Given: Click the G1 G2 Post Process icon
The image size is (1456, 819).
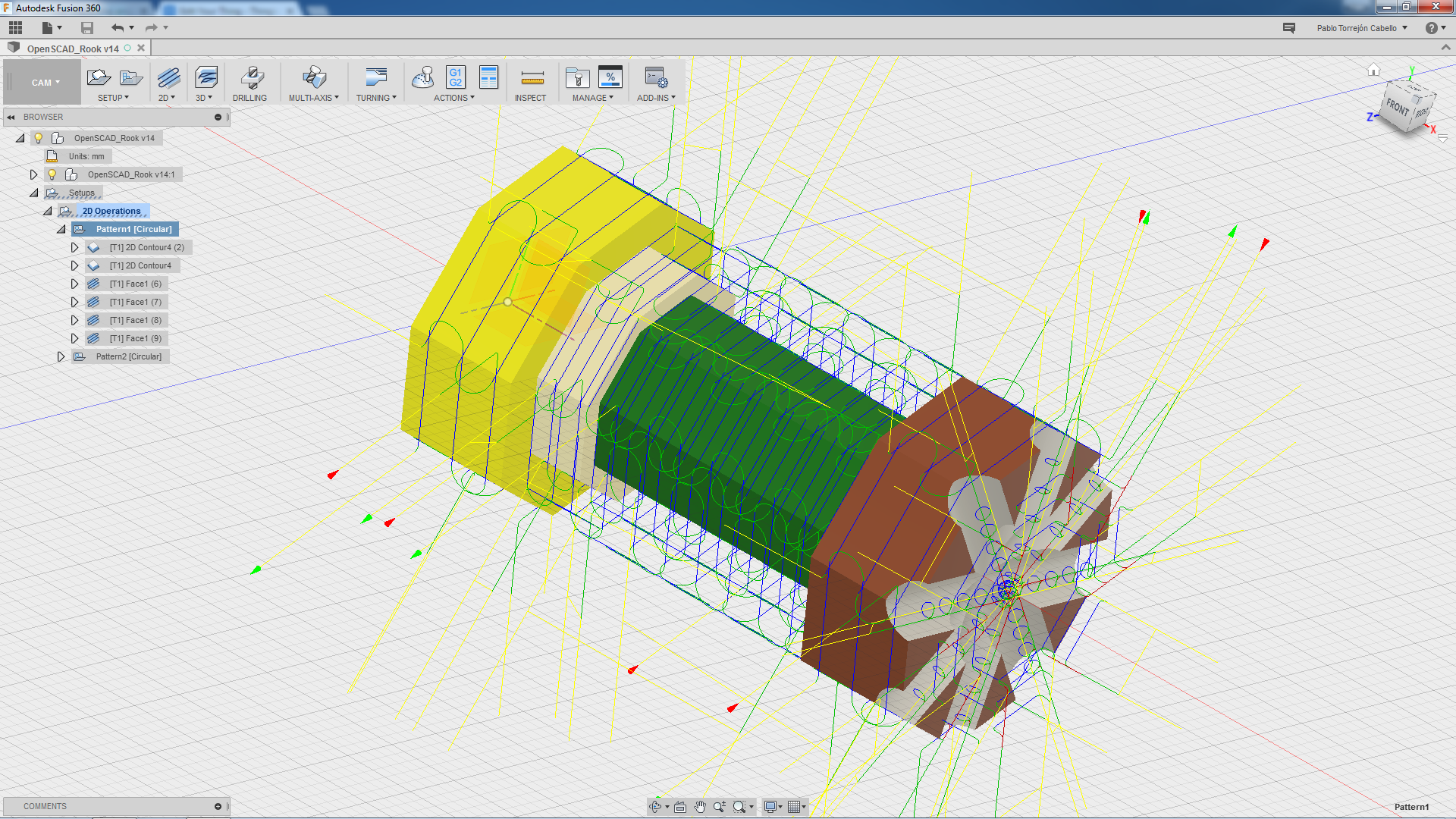Looking at the screenshot, I should 456,77.
